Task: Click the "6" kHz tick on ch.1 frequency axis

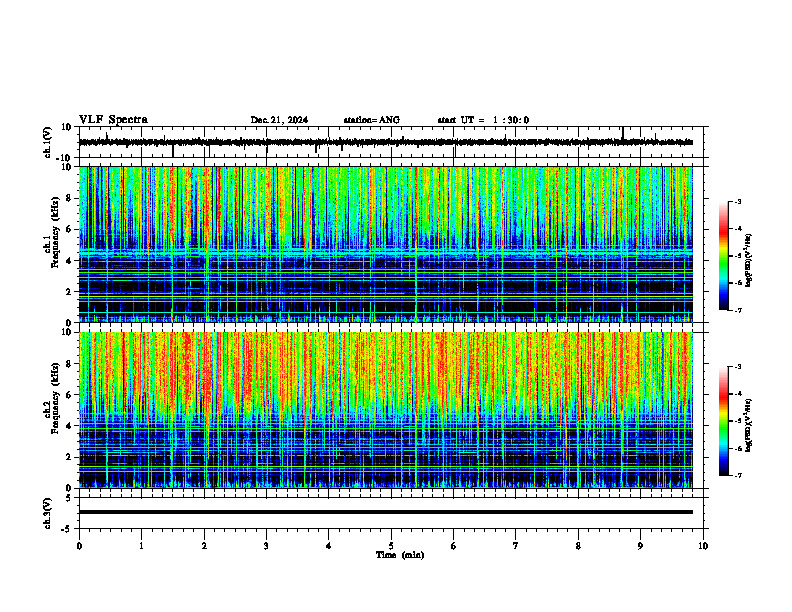Action: click(x=69, y=229)
